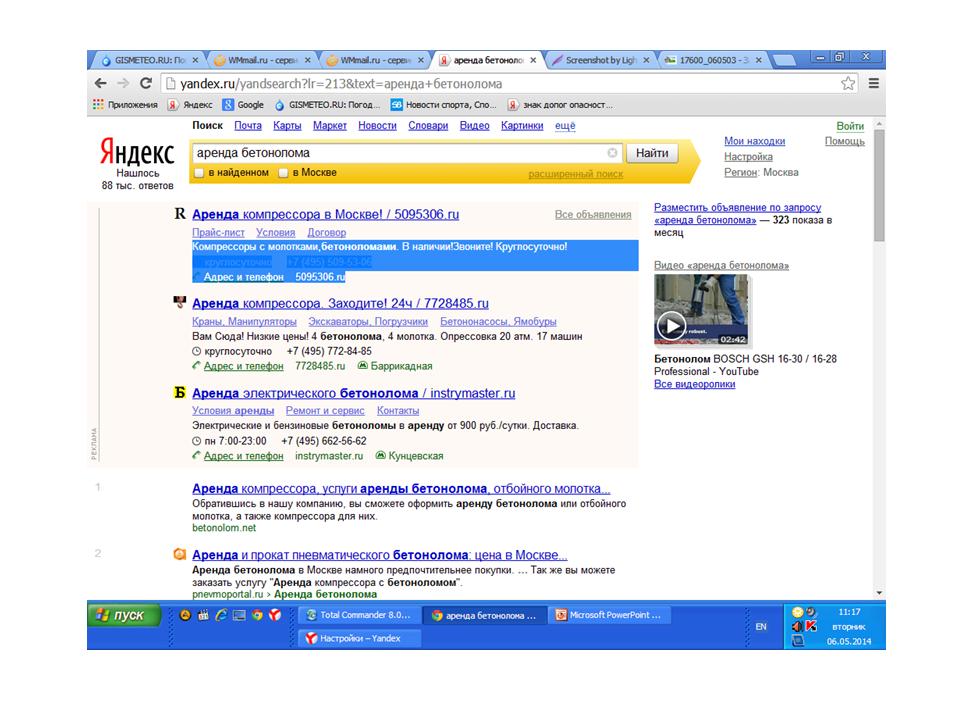The height and width of the screenshot is (720, 960).
Task: Enable the 'в найденном' checkbox
Action: click(x=198, y=173)
